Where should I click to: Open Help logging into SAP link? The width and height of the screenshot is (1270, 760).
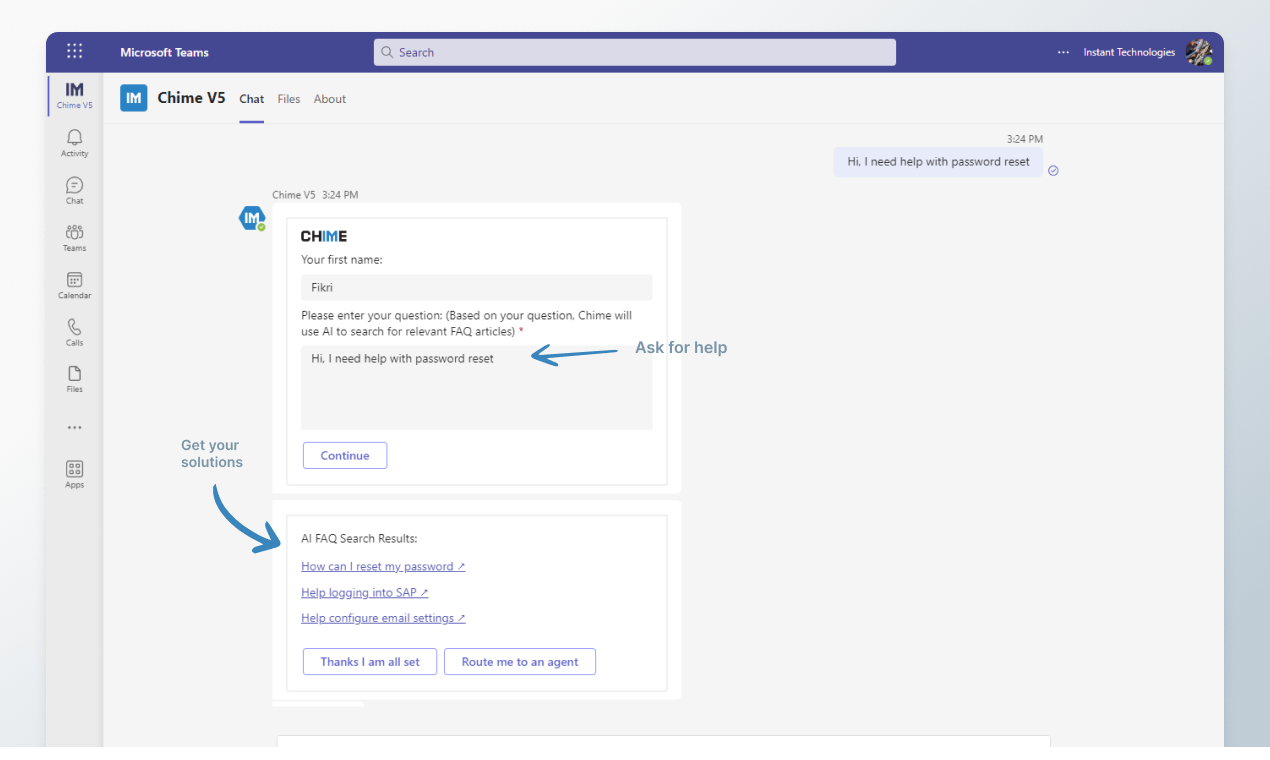pyautogui.click(x=365, y=593)
